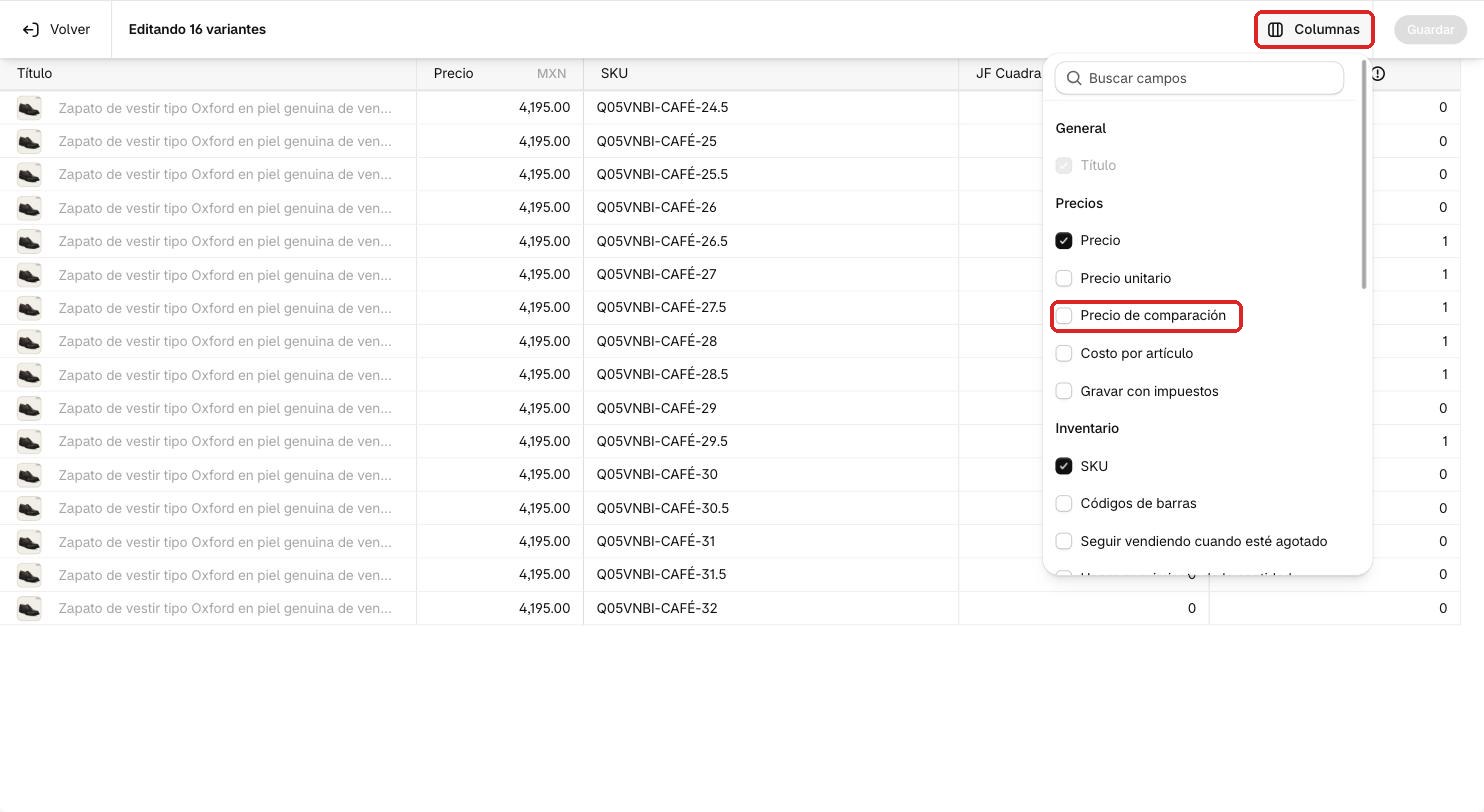Select SKU cell Q05VNBI-CAFÉ-29.5
Viewport: 1484px width, 812px height.
click(771, 441)
